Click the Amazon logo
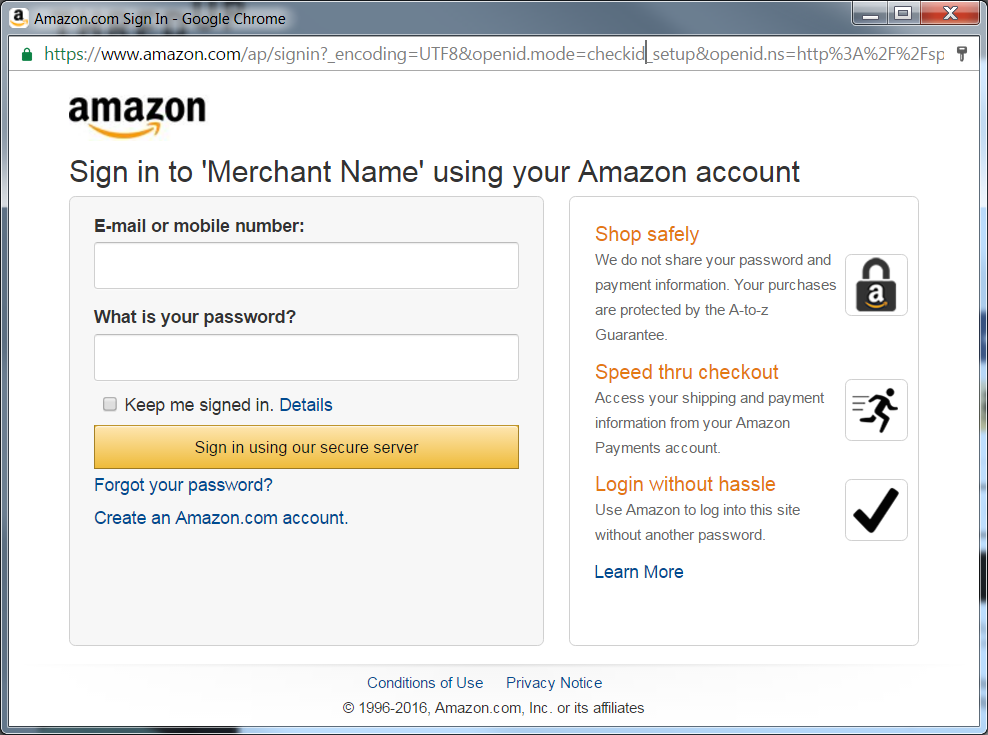 tap(137, 117)
